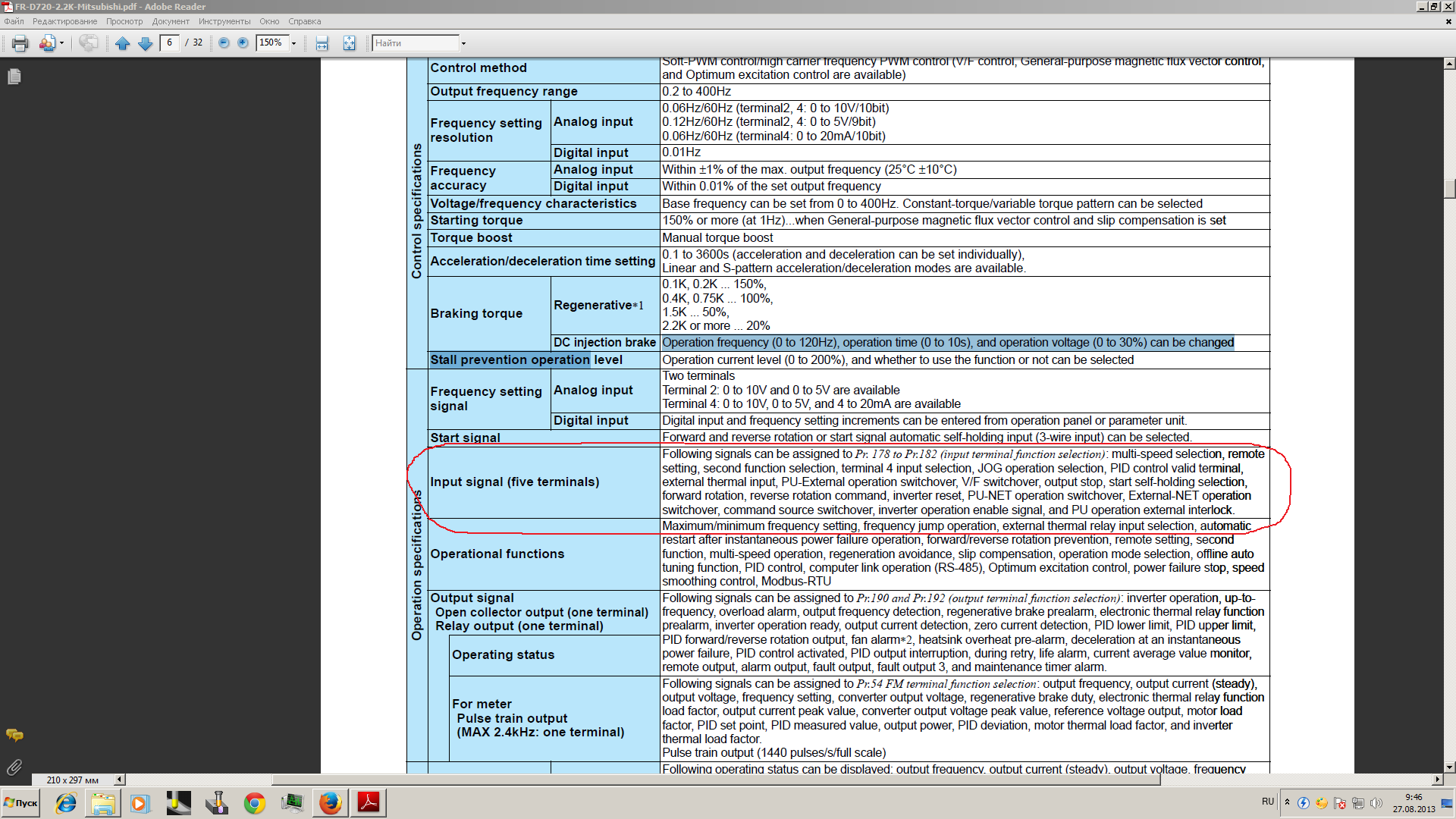
Task: Open the Инструменты menu
Action: (x=224, y=21)
